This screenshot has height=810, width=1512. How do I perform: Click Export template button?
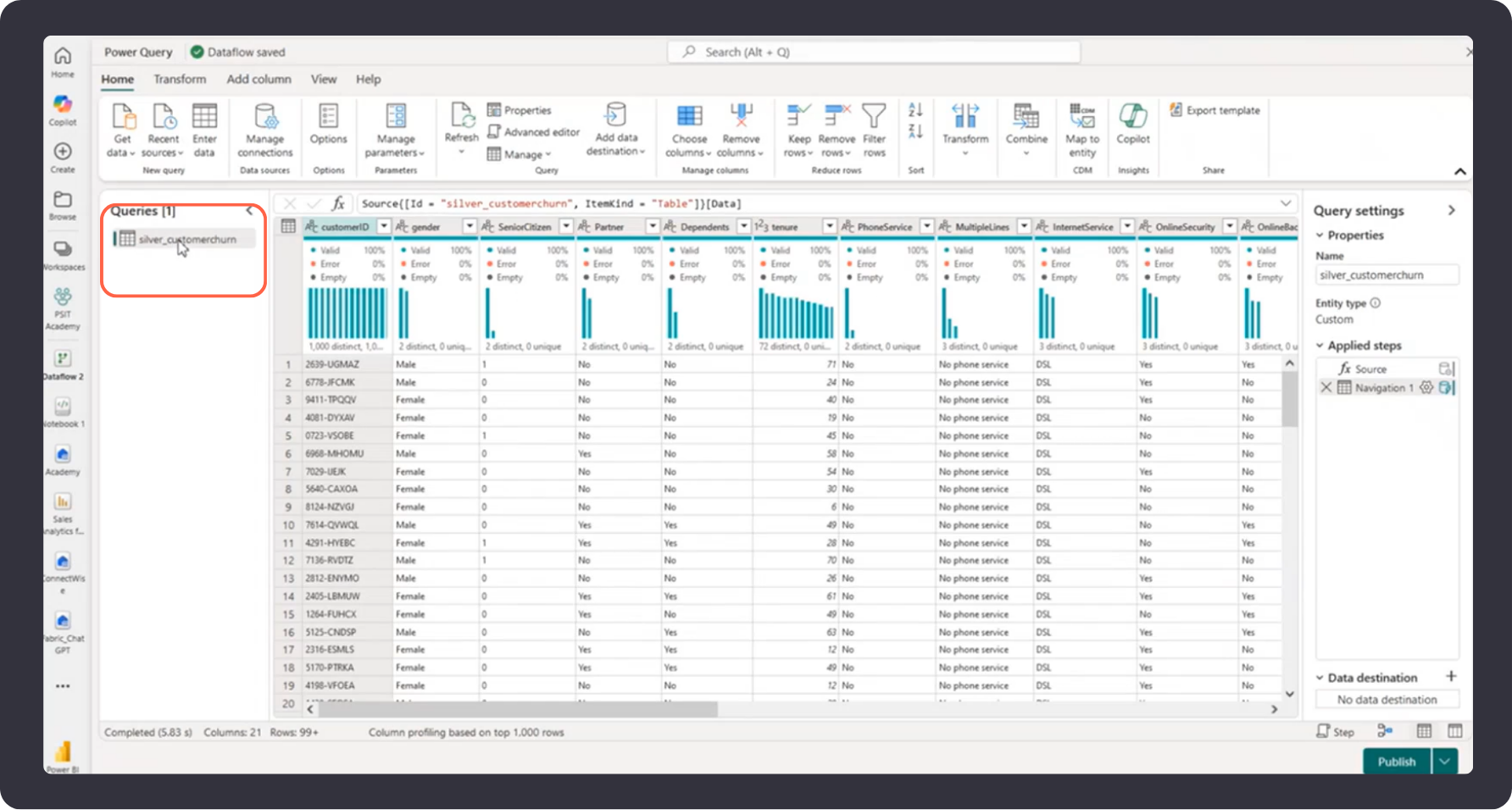coord(1215,110)
